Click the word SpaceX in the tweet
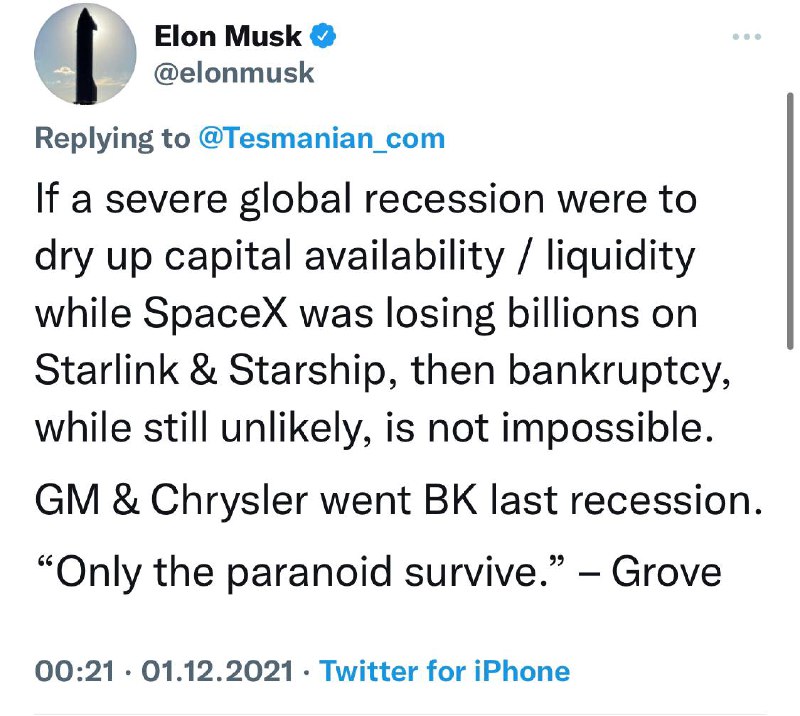 pos(215,313)
